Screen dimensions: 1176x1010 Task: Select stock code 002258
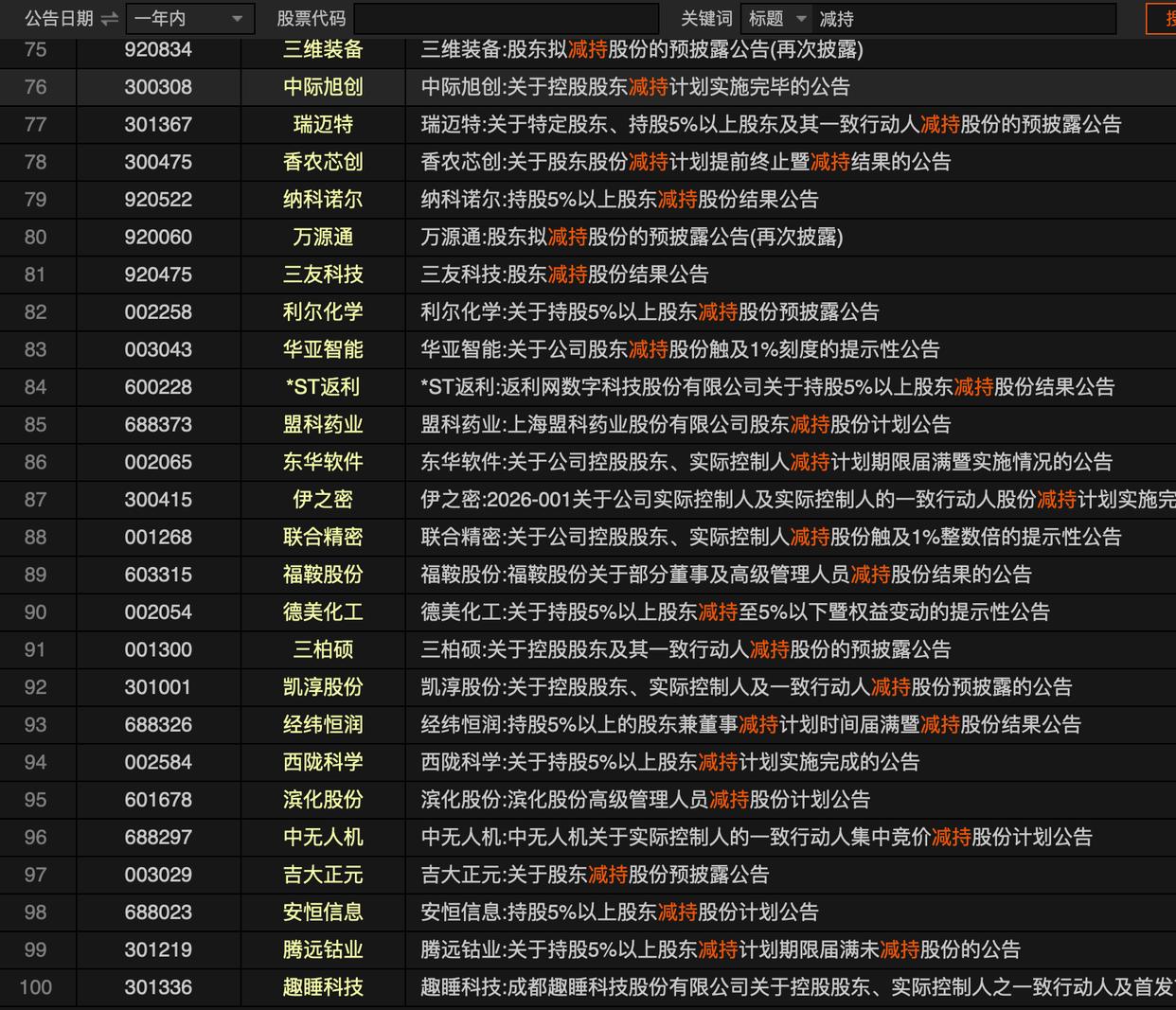coord(158,311)
